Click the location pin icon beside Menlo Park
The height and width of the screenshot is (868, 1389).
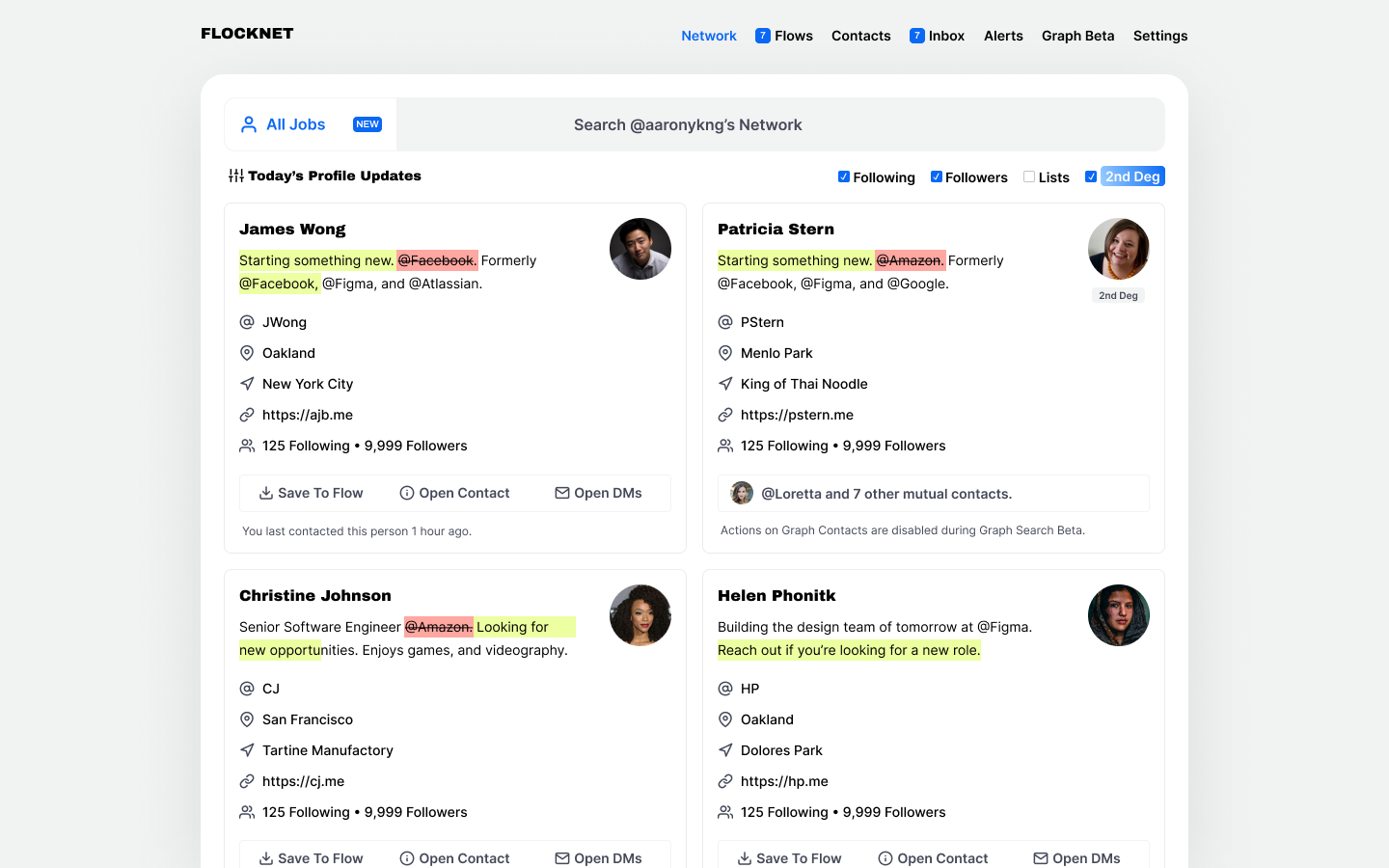tap(725, 353)
